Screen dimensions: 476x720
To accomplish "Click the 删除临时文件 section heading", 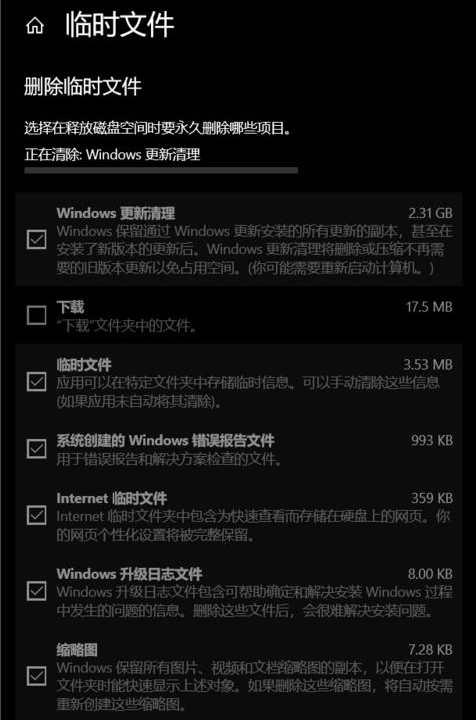I will (83, 87).
